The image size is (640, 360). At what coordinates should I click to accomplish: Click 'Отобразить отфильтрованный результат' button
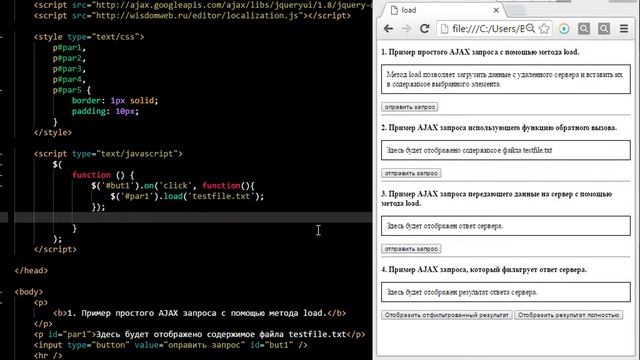(447, 315)
